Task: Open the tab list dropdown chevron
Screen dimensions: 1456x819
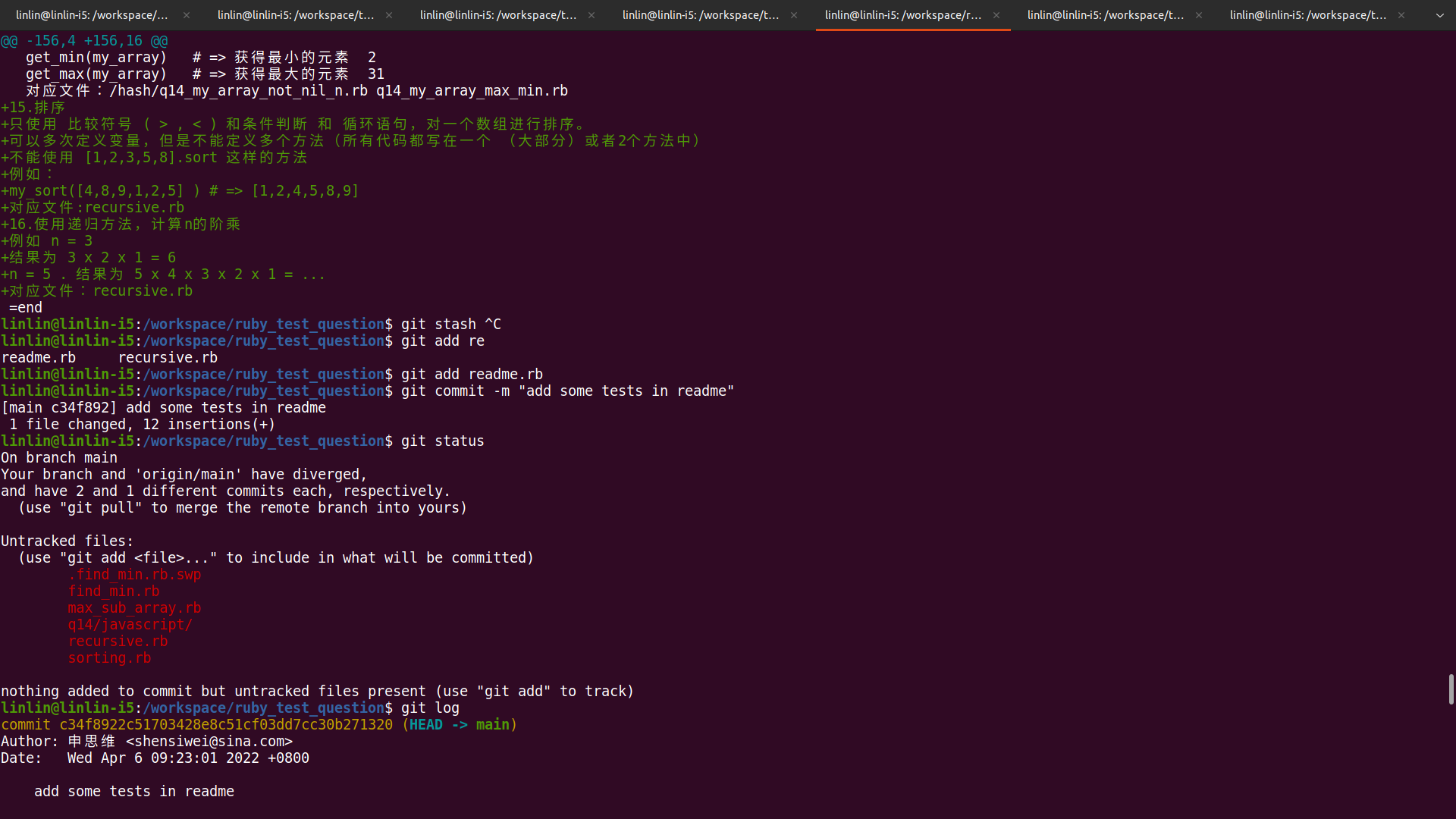Action: pyautogui.click(x=1440, y=15)
